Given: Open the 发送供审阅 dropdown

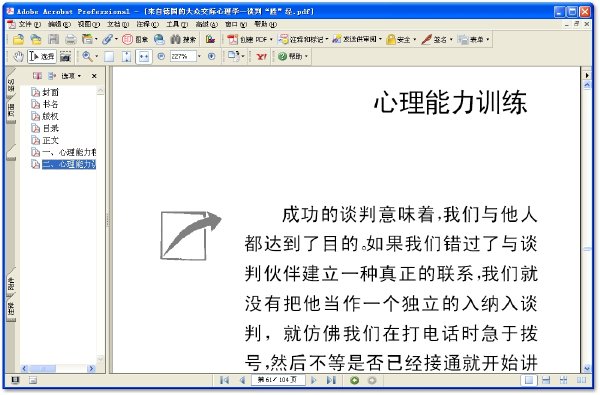Looking at the screenshot, I should click(x=357, y=39).
